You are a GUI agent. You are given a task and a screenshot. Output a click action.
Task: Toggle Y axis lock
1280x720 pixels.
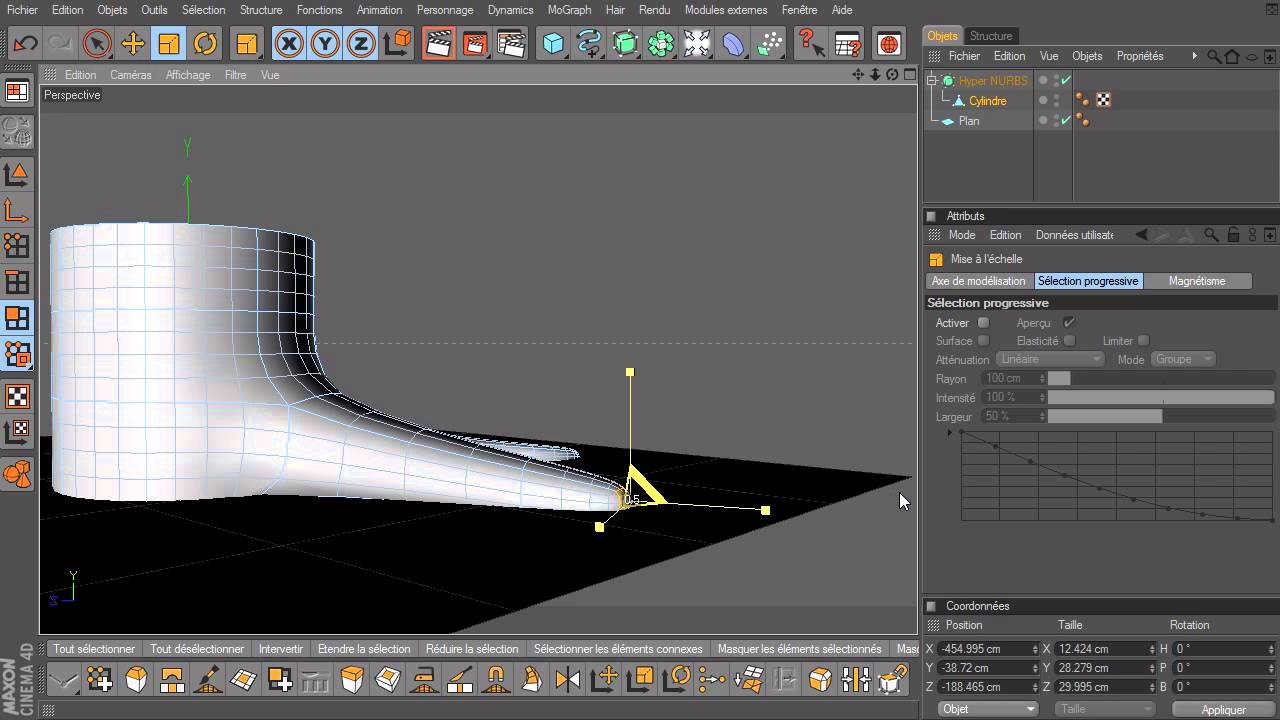click(325, 43)
